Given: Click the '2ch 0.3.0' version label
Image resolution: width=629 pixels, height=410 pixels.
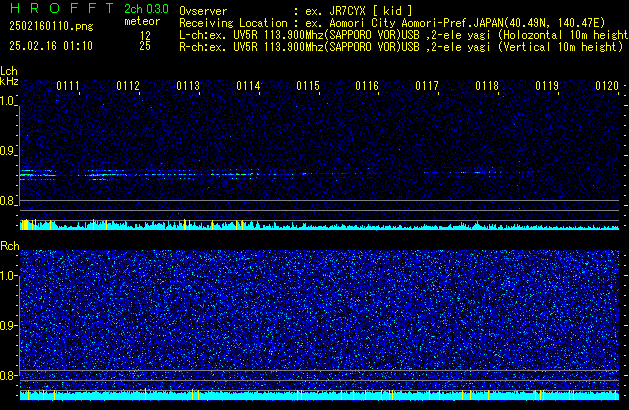Looking at the screenshot, I should (146, 9).
